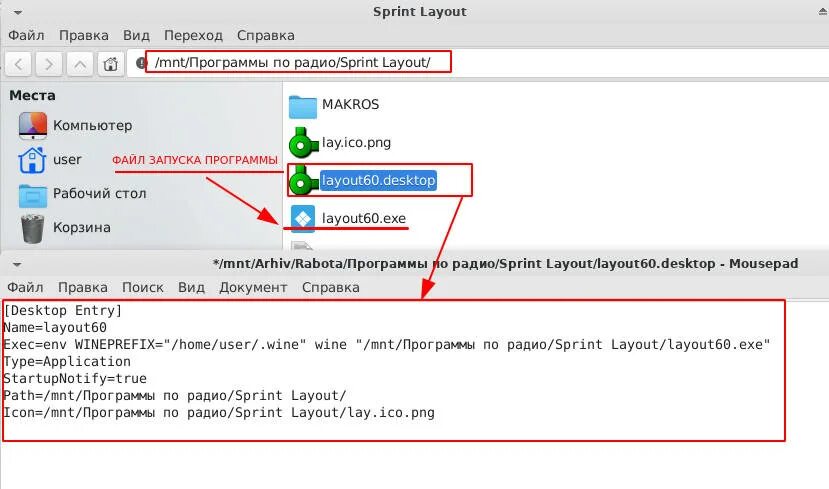Viewport: 829px width, 489px height.
Task: Select the layout60.exe file icon
Action: pyautogui.click(x=303, y=218)
